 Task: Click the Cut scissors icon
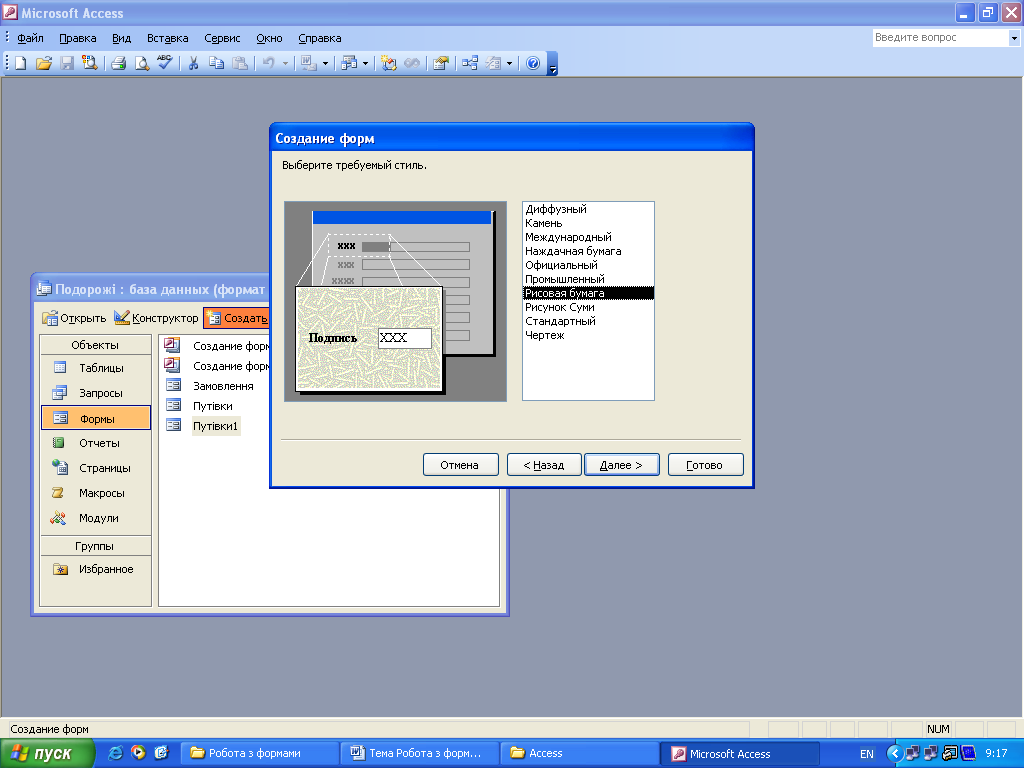coord(193,63)
